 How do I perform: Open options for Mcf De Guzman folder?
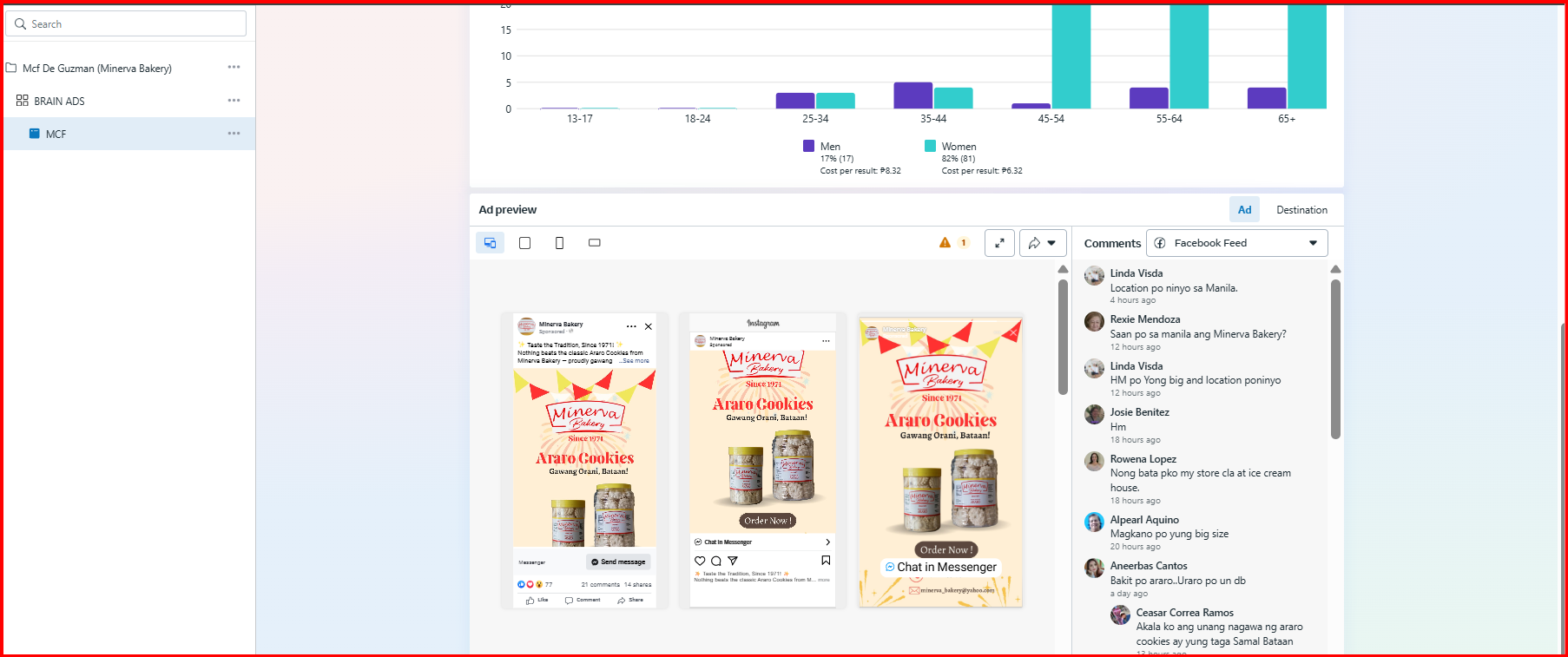[234, 68]
